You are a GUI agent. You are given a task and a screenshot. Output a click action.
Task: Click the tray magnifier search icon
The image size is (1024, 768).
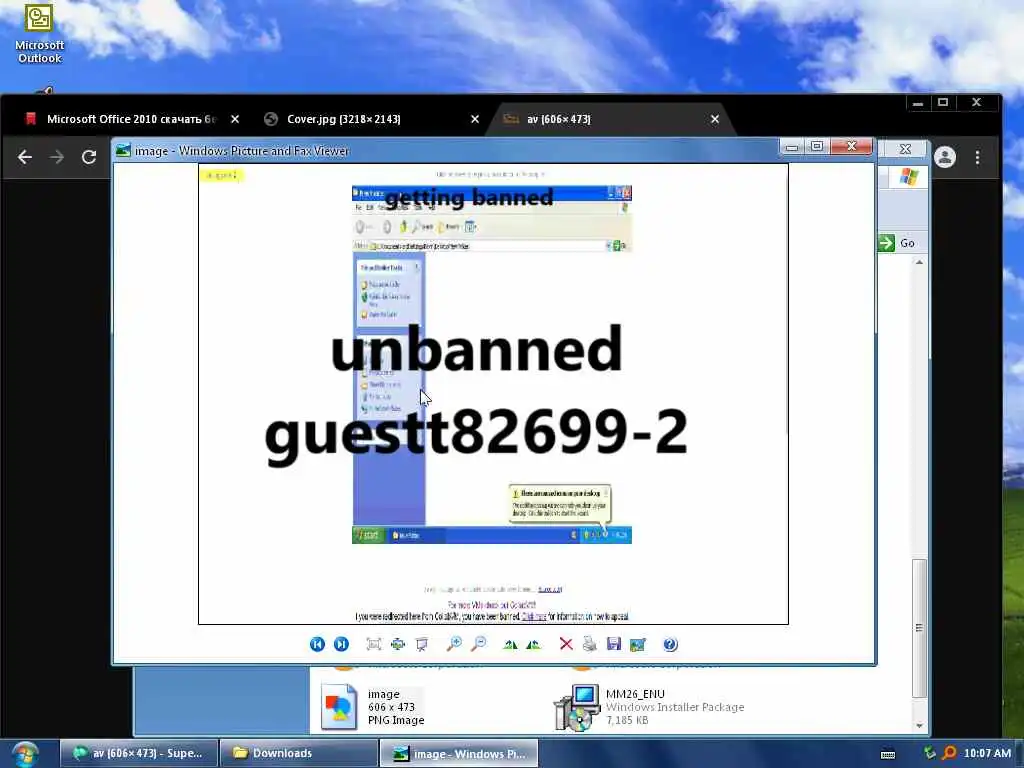pos(950,753)
